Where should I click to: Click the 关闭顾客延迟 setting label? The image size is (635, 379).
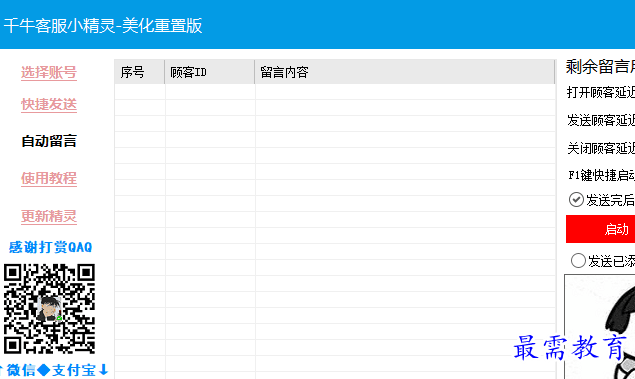[x=601, y=148]
